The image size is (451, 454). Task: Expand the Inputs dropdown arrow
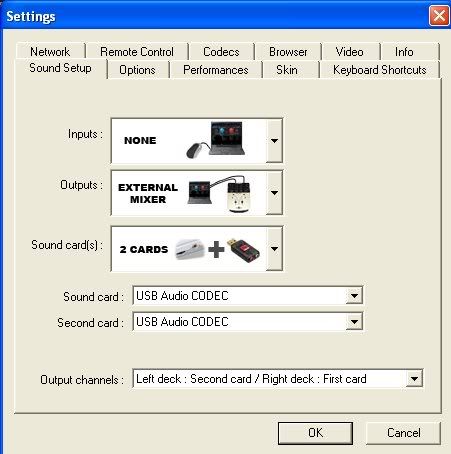[274, 141]
